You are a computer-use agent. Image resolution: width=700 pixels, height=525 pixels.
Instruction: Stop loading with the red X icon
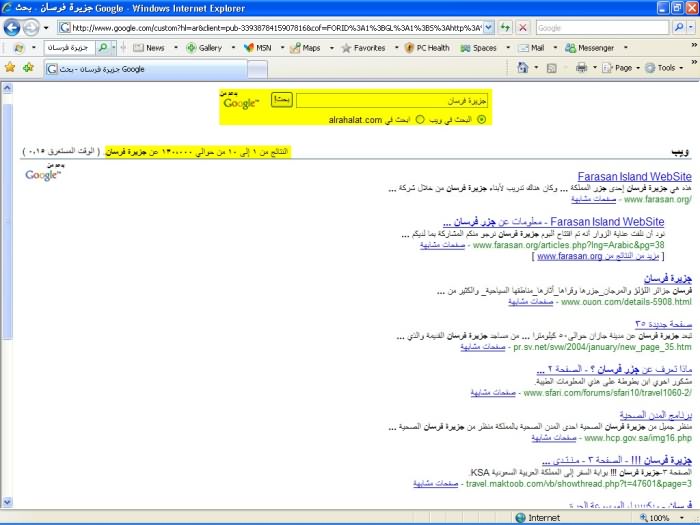tap(522, 28)
